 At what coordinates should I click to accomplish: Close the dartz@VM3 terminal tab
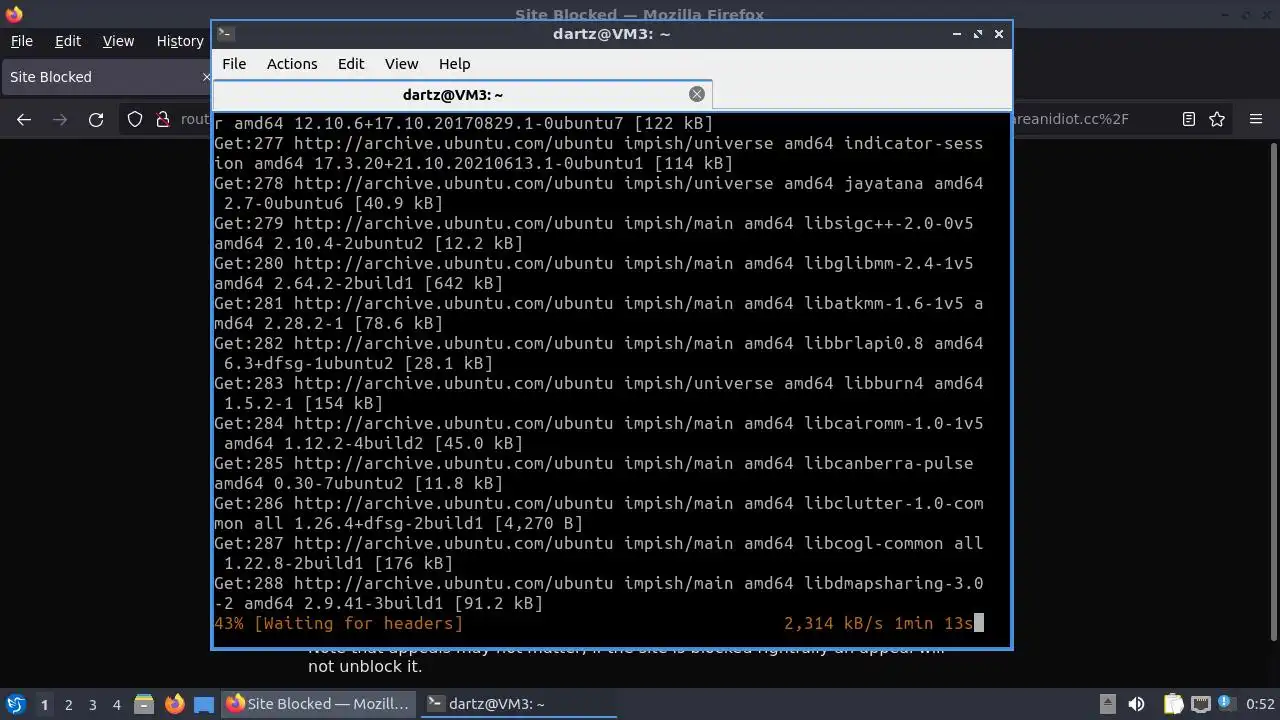coord(697,94)
